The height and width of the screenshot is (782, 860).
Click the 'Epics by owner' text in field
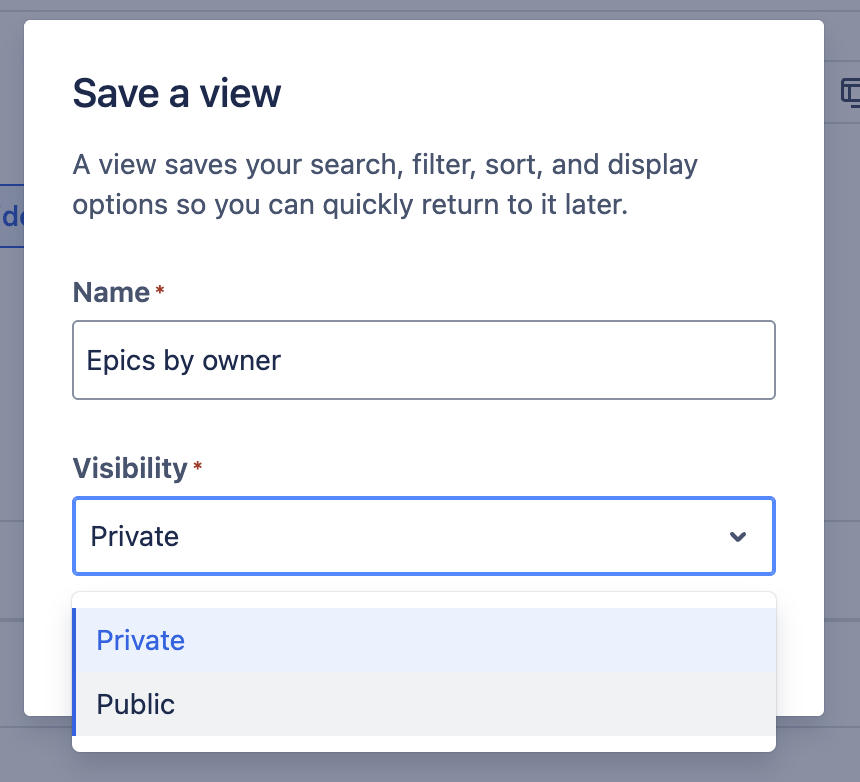click(184, 360)
